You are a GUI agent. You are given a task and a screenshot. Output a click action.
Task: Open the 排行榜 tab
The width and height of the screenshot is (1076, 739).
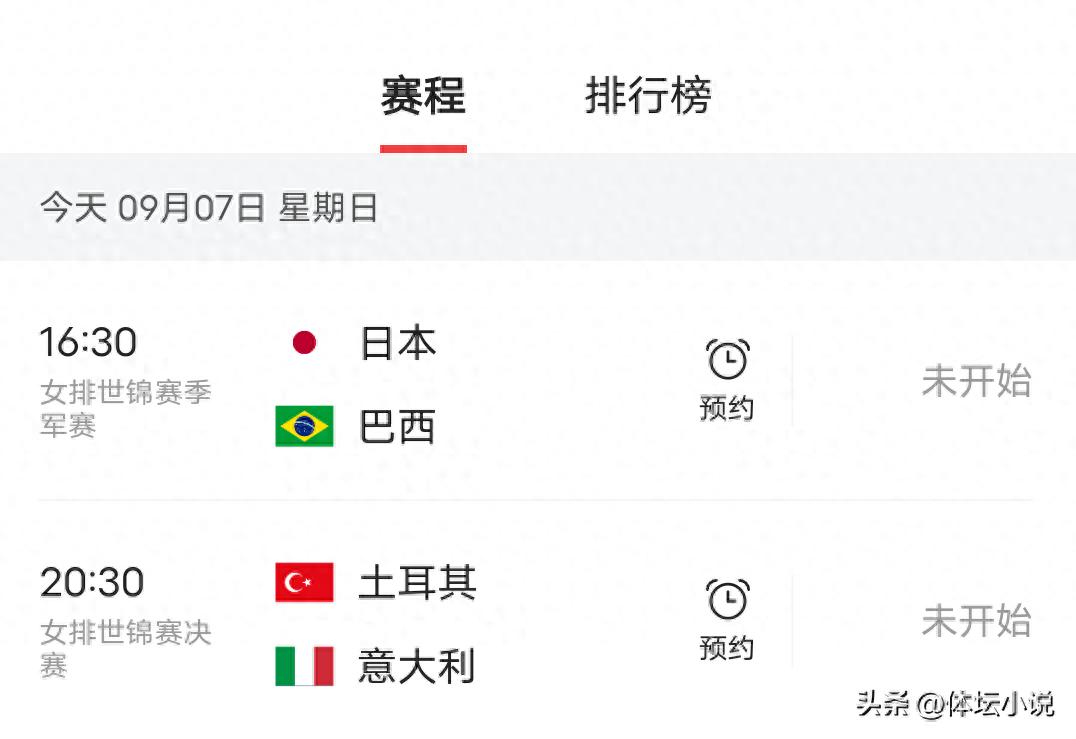(648, 95)
